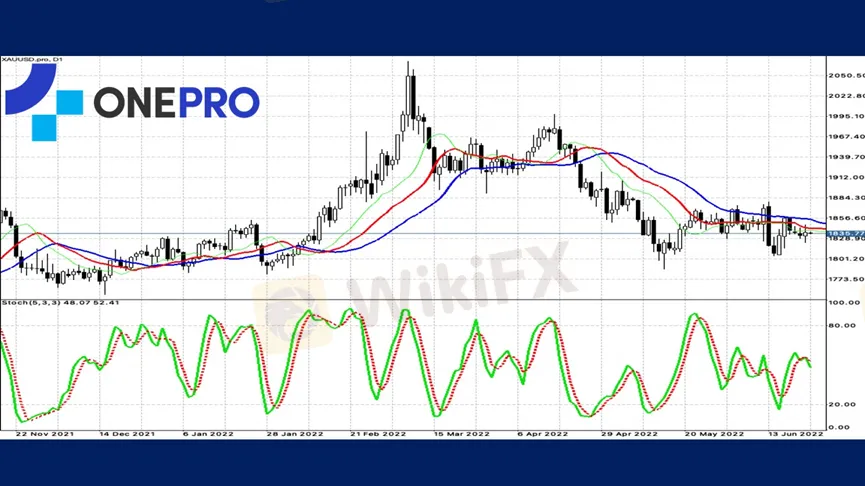Click the 1912.00 price axis label
Image resolution: width=865 pixels, height=486 pixels.
pos(846,178)
